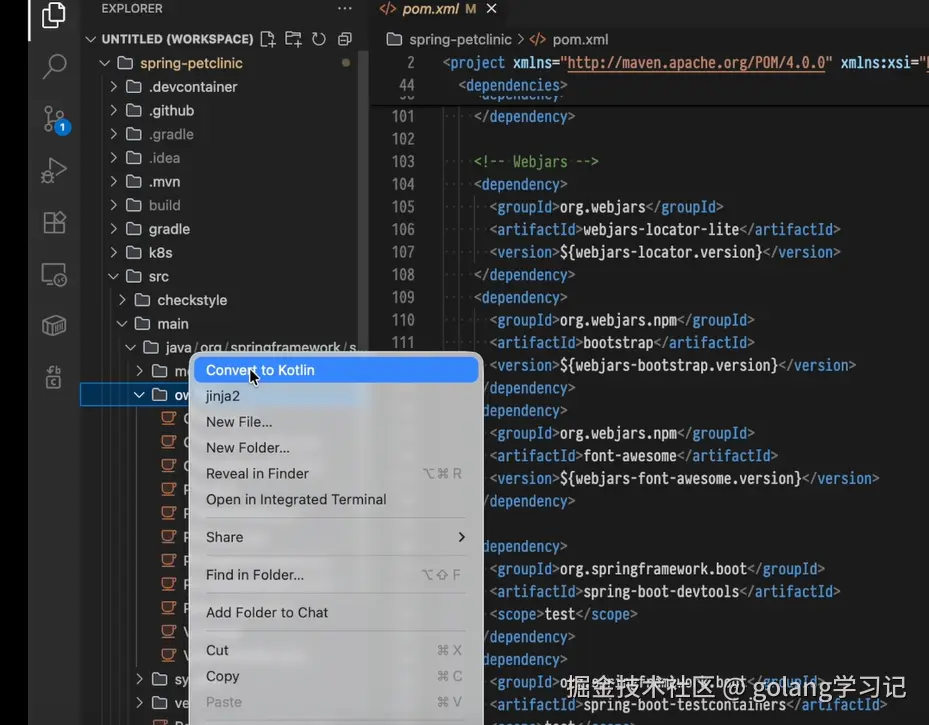Select Cut in context menu

point(336,650)
